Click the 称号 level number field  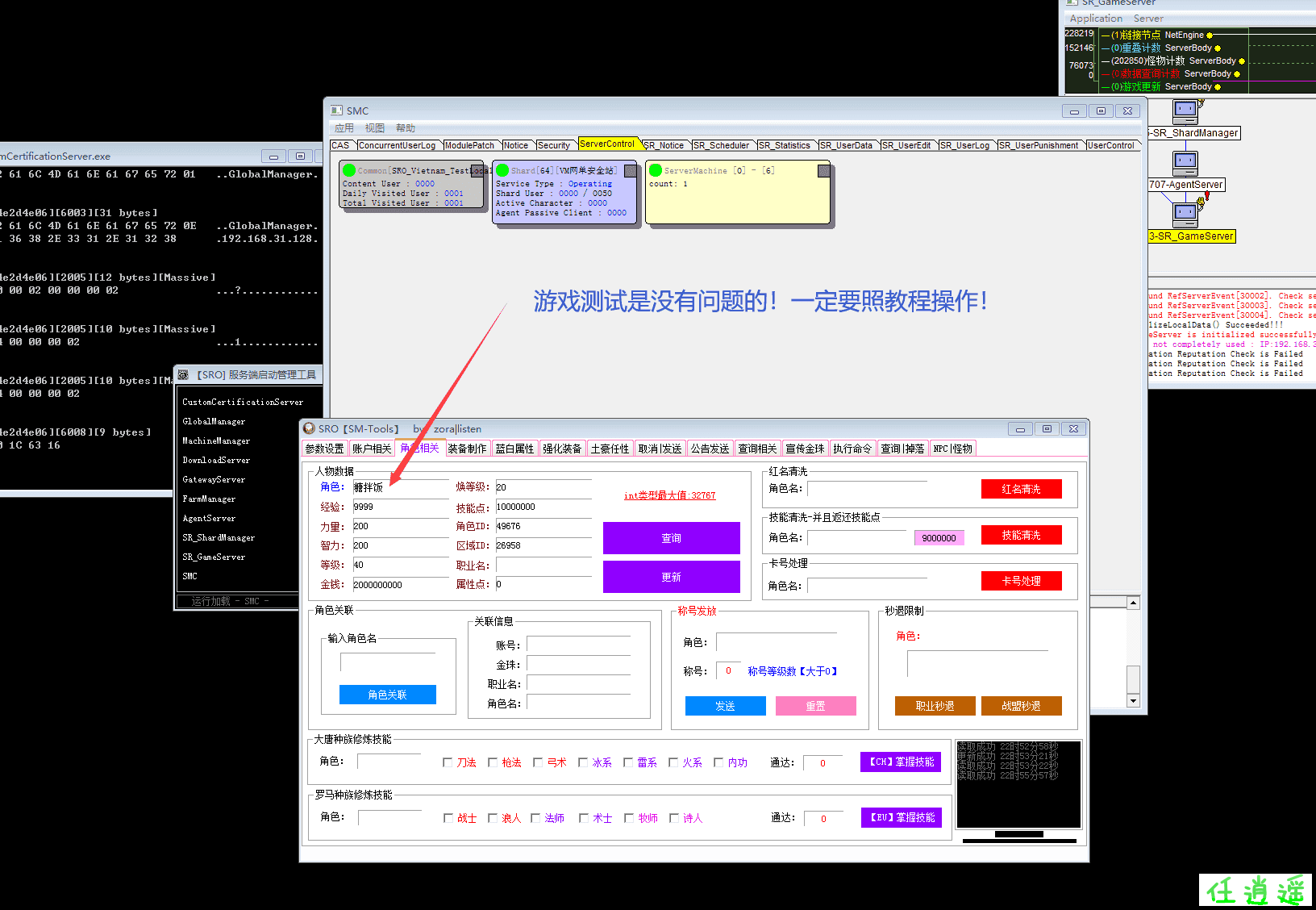point(729,671)
